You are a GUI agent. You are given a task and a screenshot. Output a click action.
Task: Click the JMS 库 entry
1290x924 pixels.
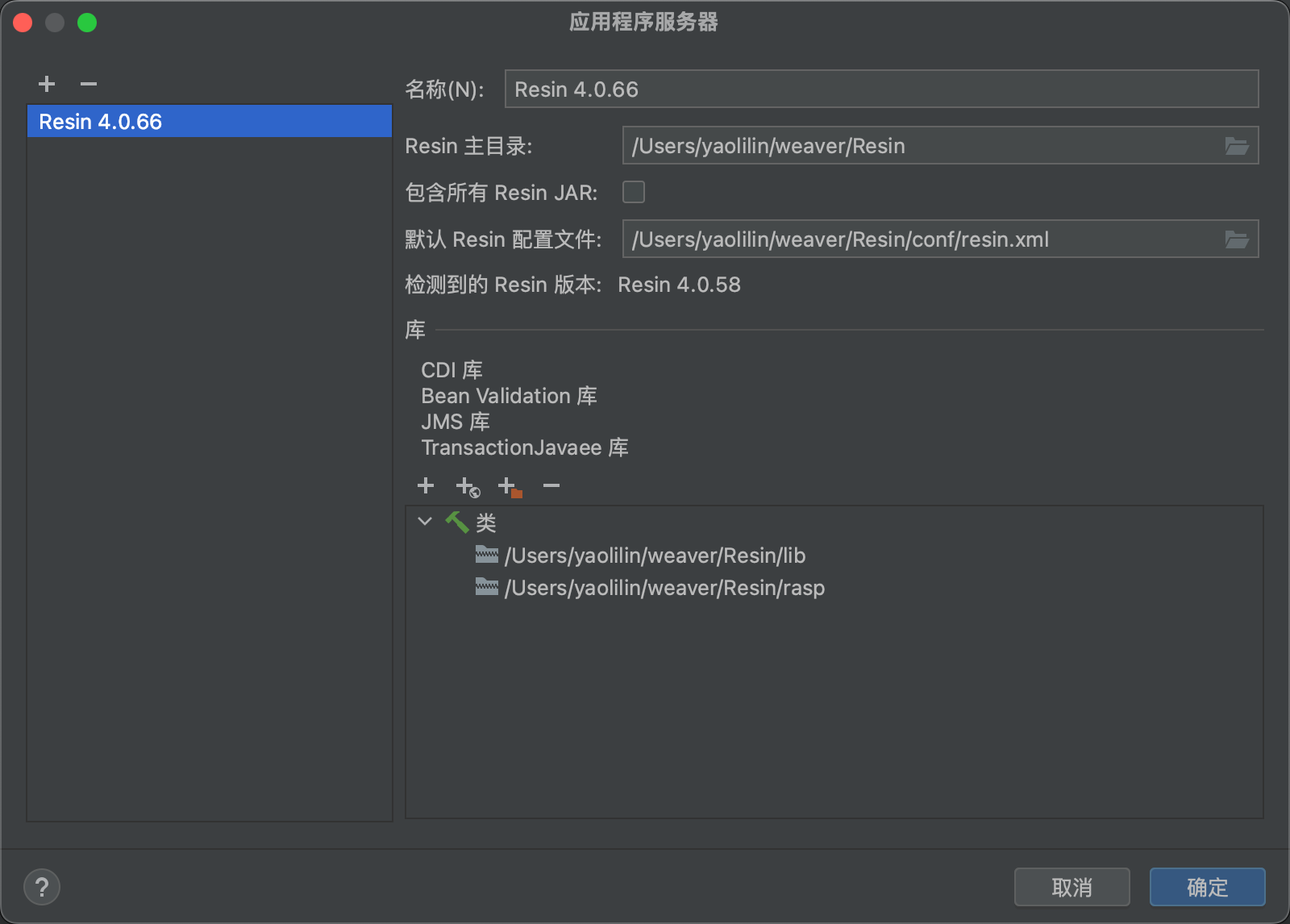[456, 422]
